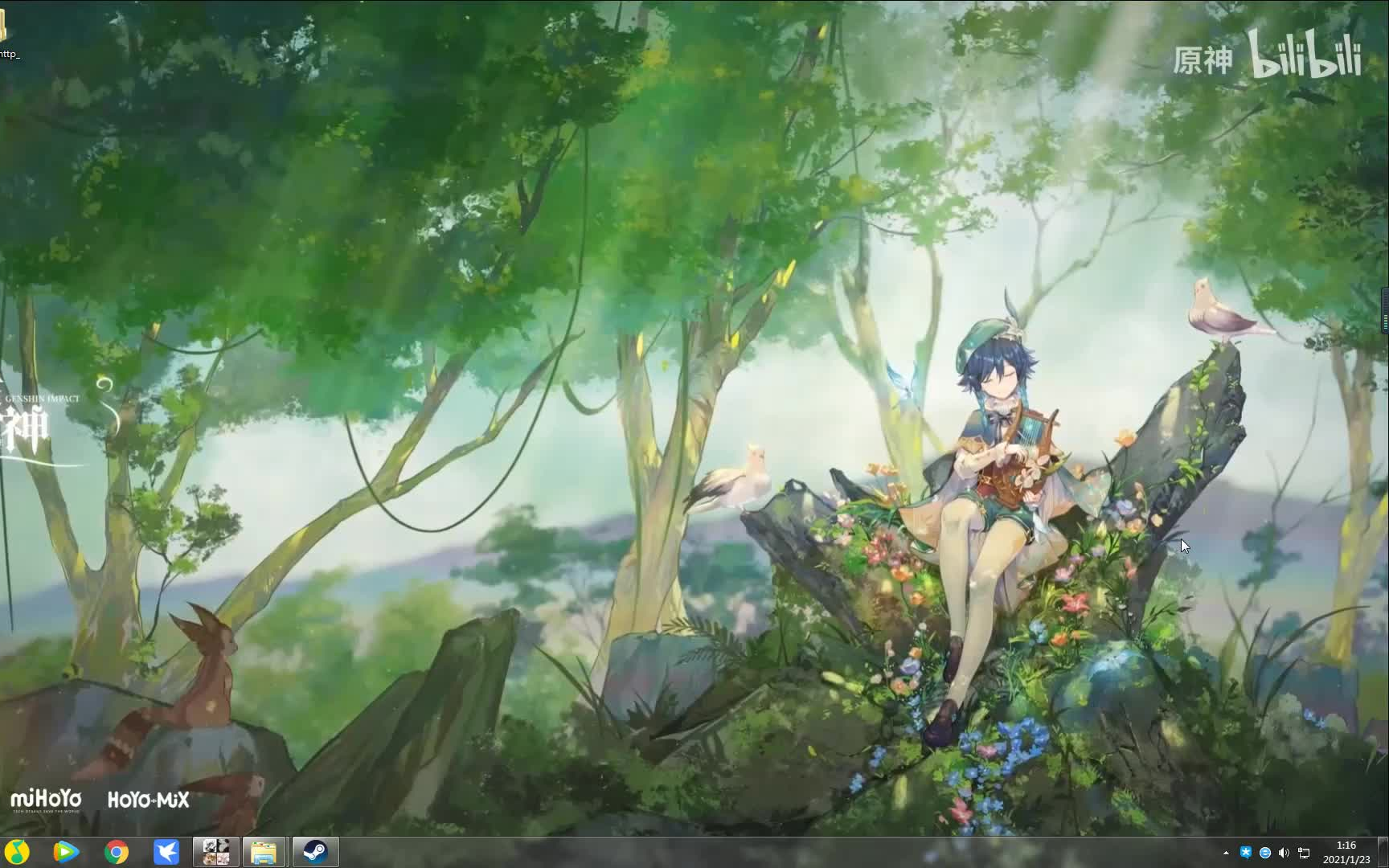Open the blue asterisk chat tray icon
1389x868 pixels.
(1246, 853)
